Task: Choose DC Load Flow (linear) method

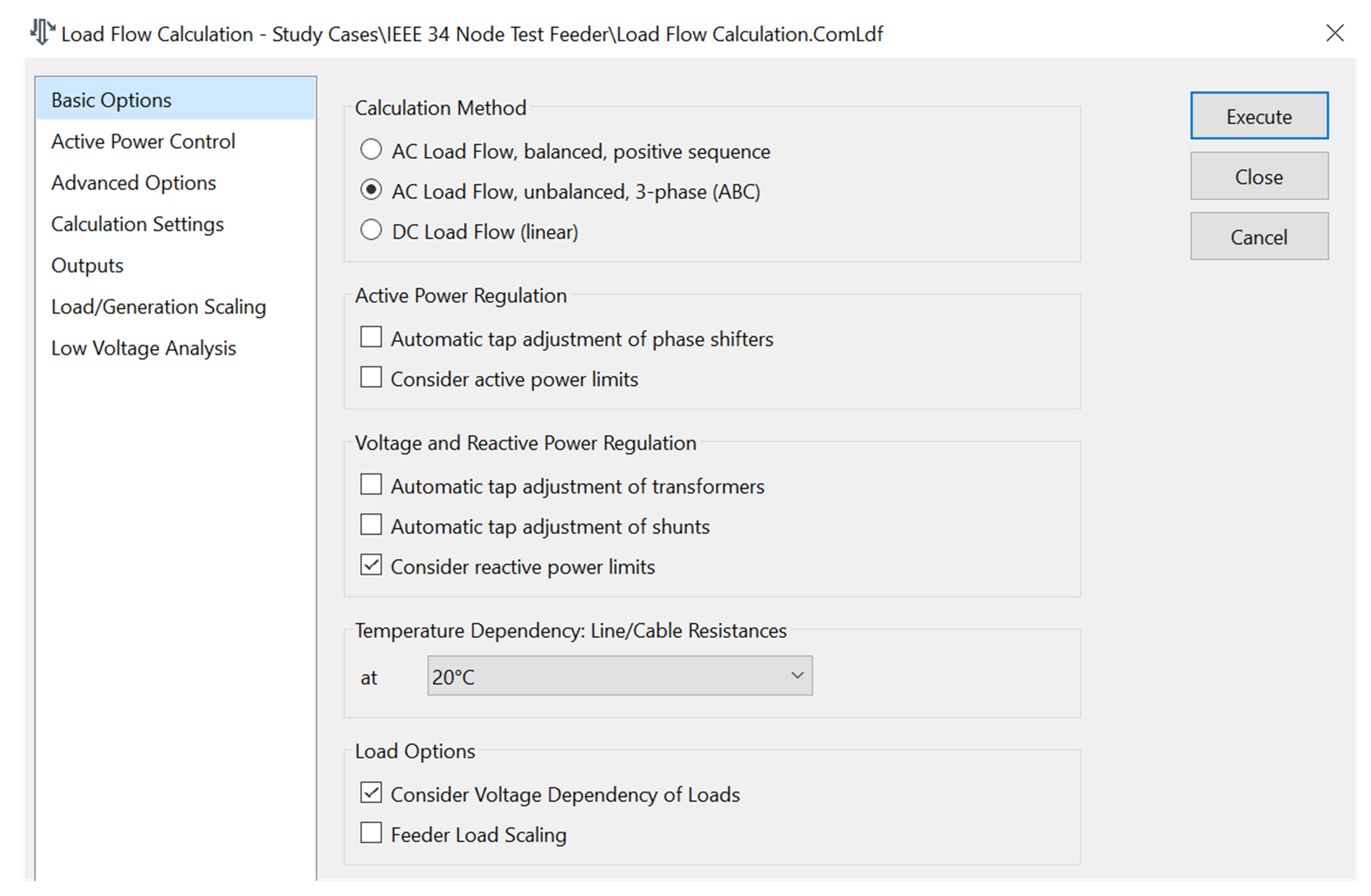Action: pyautogui.click(x=371, y=230)
